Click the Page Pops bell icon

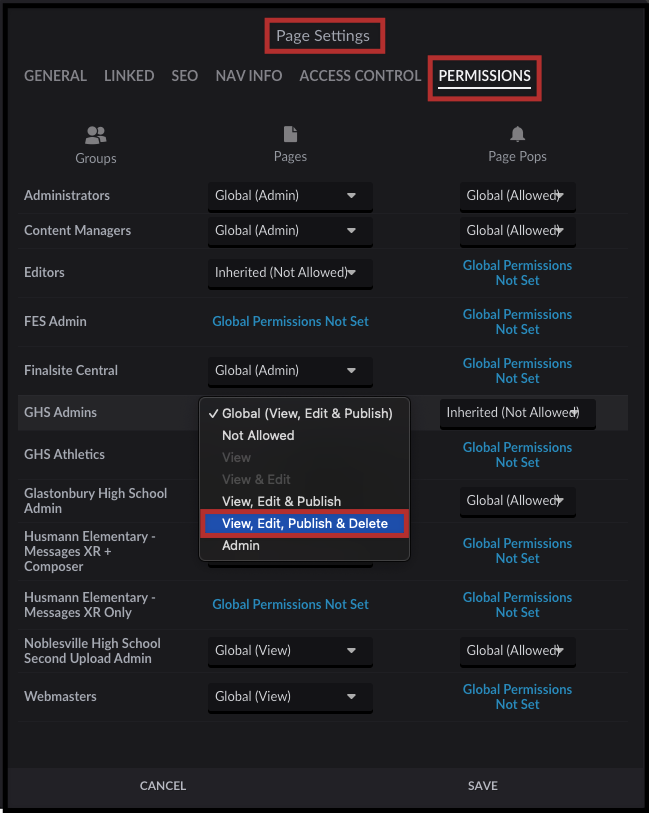click(x=517, y=134)
